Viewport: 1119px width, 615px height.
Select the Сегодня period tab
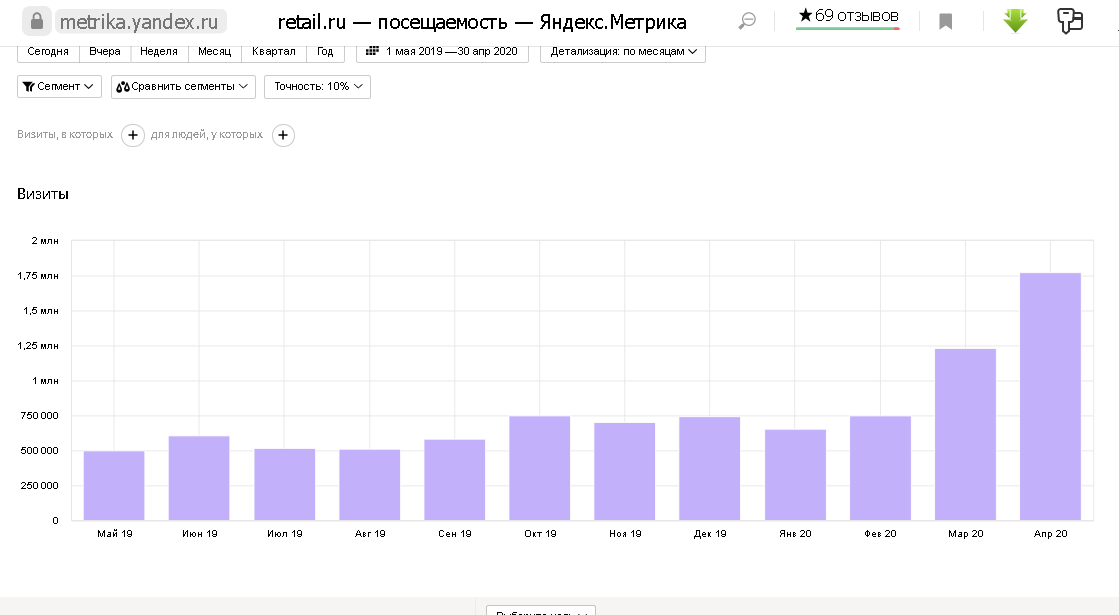click(x=48, y=52)
